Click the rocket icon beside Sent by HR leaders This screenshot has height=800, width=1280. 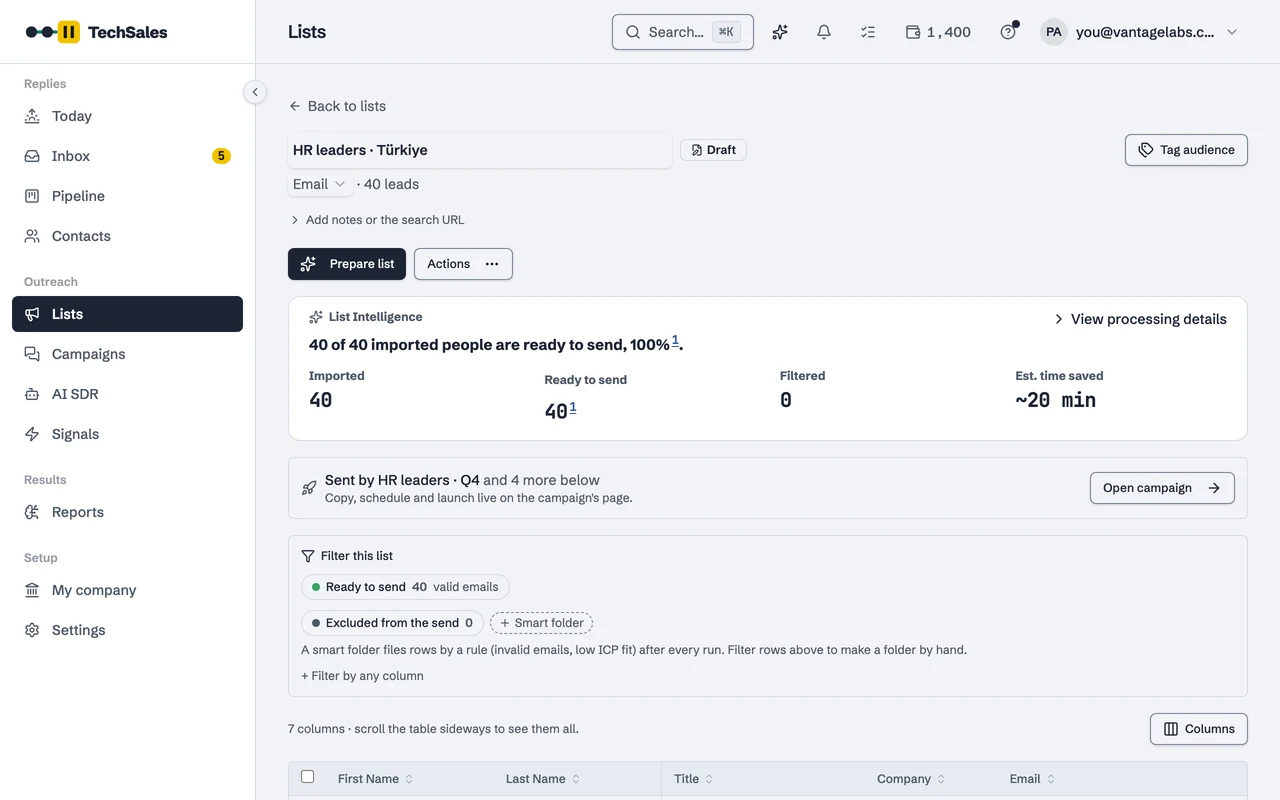click(x=309, y=488)
